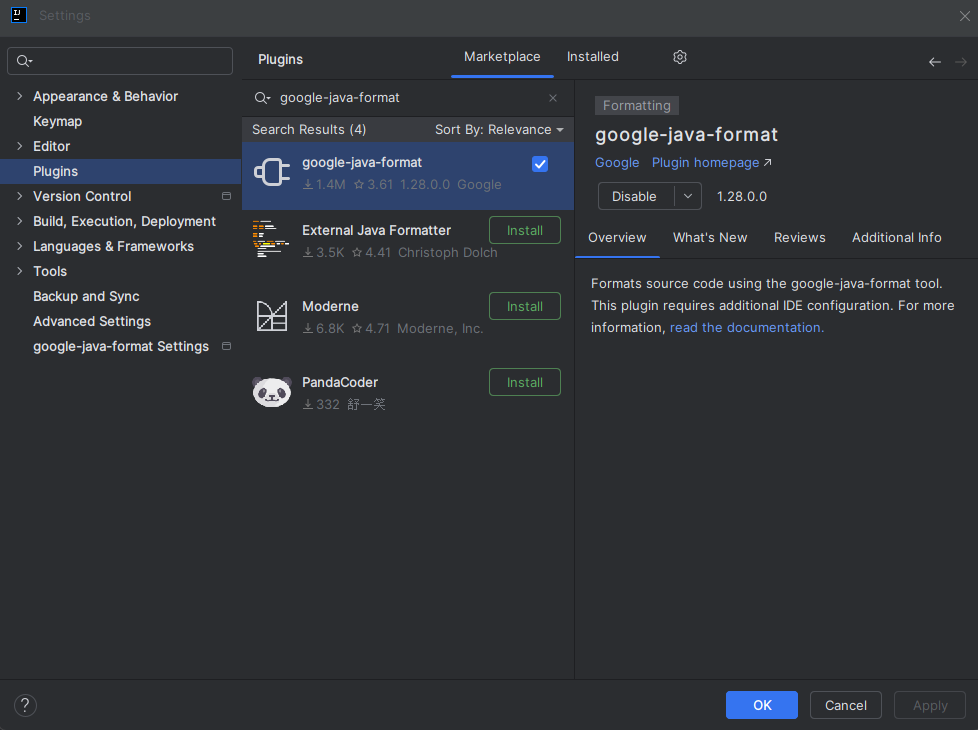Install External Java Formatter plugin

click(525, 230)
